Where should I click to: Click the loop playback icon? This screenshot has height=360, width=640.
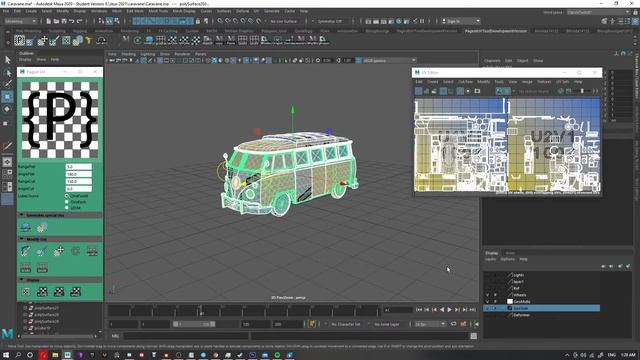[453, 324]
